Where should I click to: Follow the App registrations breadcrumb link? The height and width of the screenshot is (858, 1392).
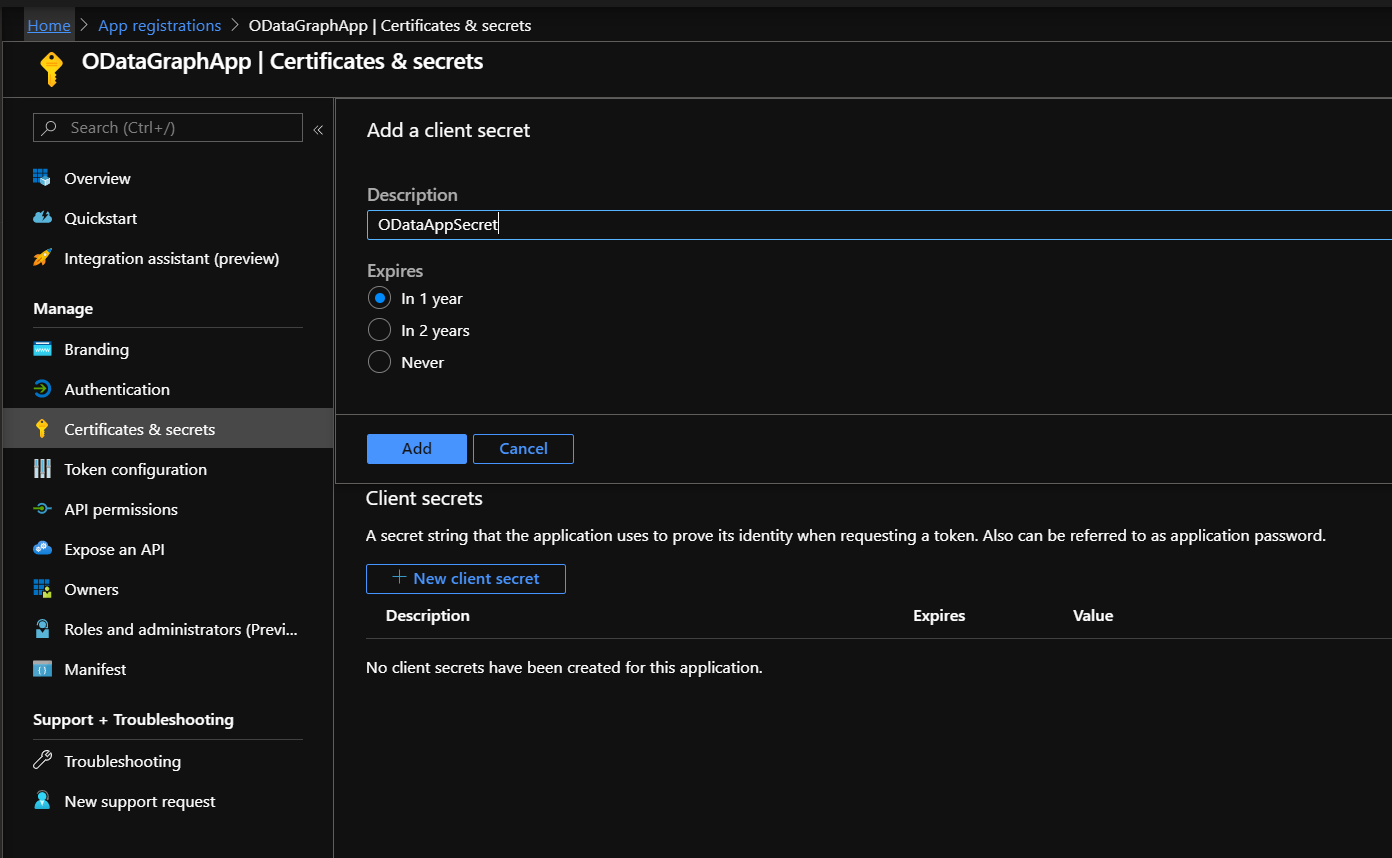[160, 25]
